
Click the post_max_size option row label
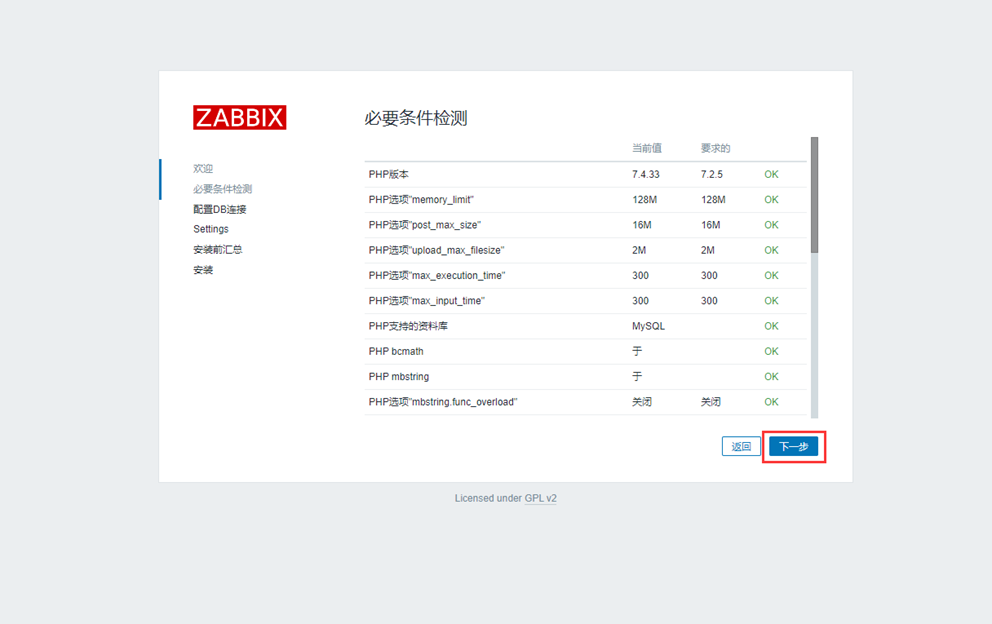coord(425,225)
